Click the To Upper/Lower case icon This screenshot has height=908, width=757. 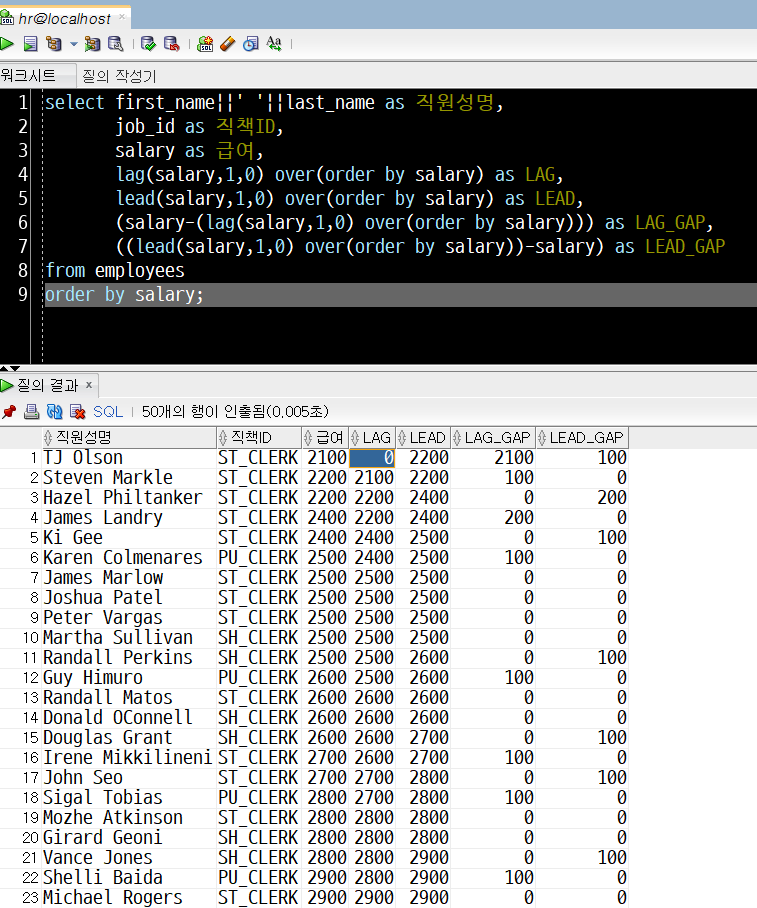274,43
